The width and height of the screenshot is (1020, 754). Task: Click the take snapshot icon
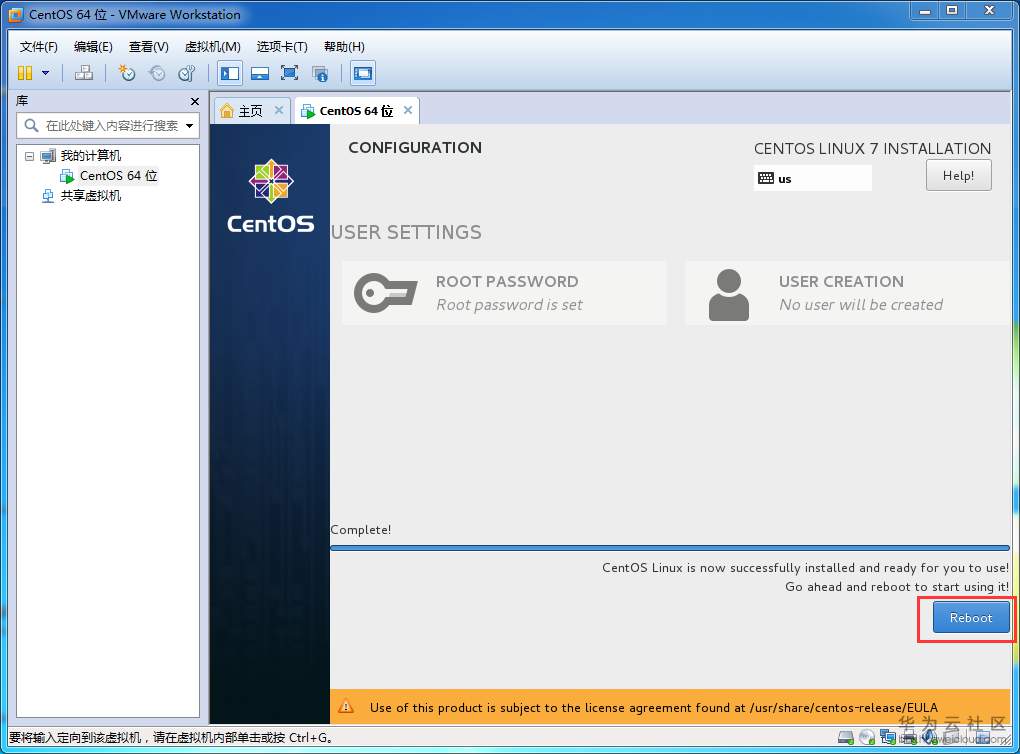tap(127, 73)
